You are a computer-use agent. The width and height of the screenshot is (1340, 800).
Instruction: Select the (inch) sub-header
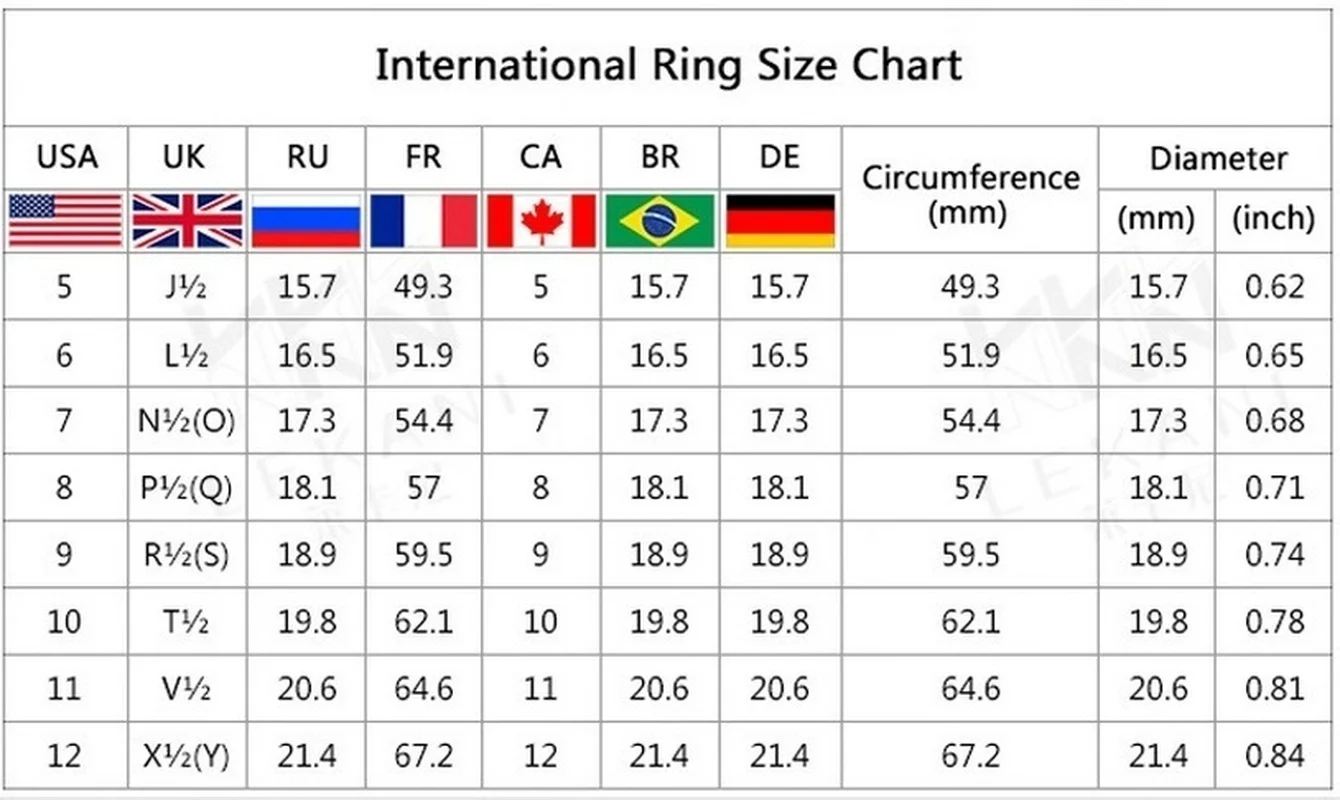(1273, 218)
